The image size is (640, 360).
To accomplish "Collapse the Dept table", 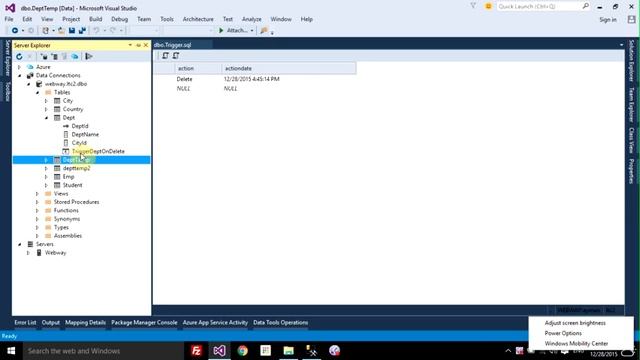I will click(46, 118).
